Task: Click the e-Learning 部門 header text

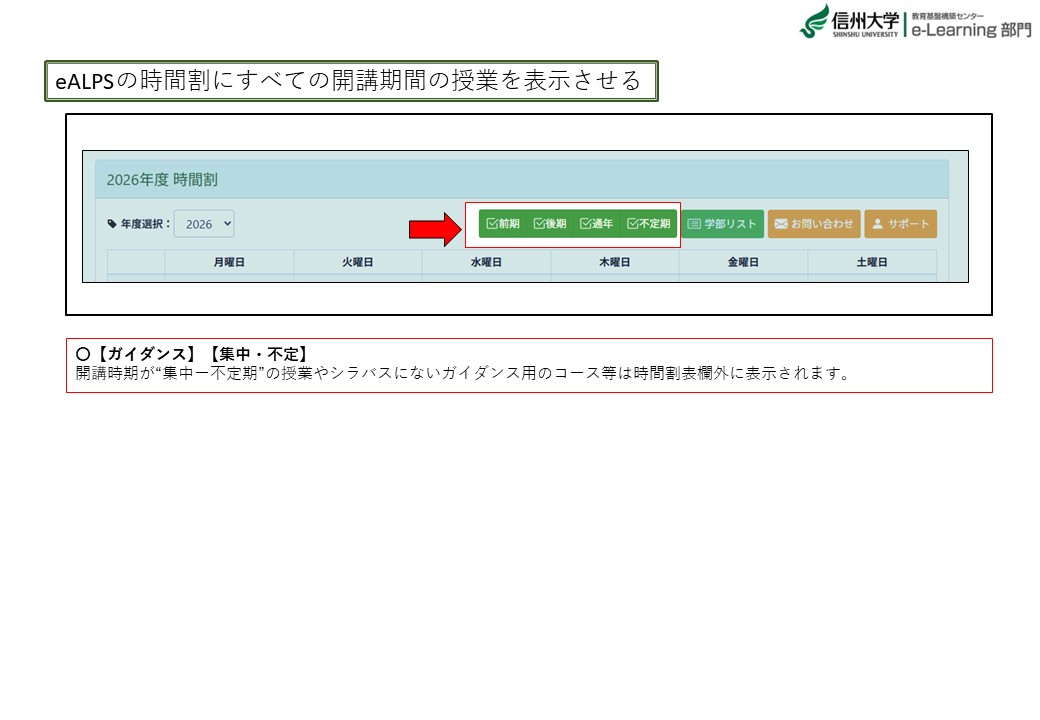Action: pyautogui.click(x=971, y=29)
